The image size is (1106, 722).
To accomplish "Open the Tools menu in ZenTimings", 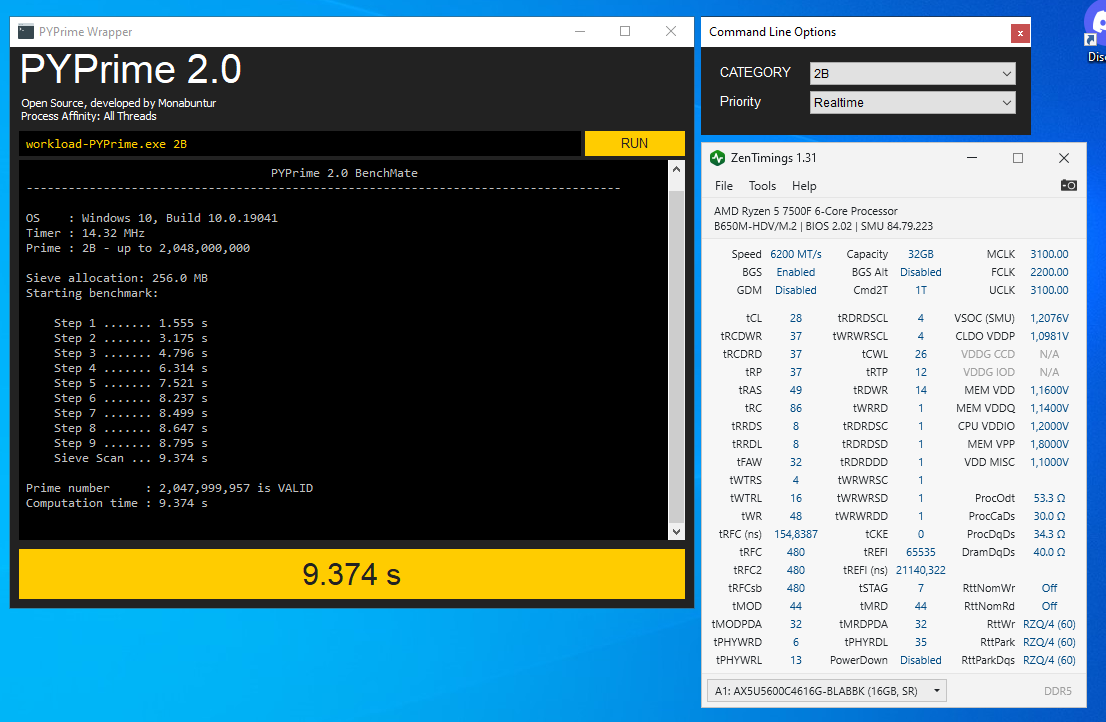I will click(762, 186).
